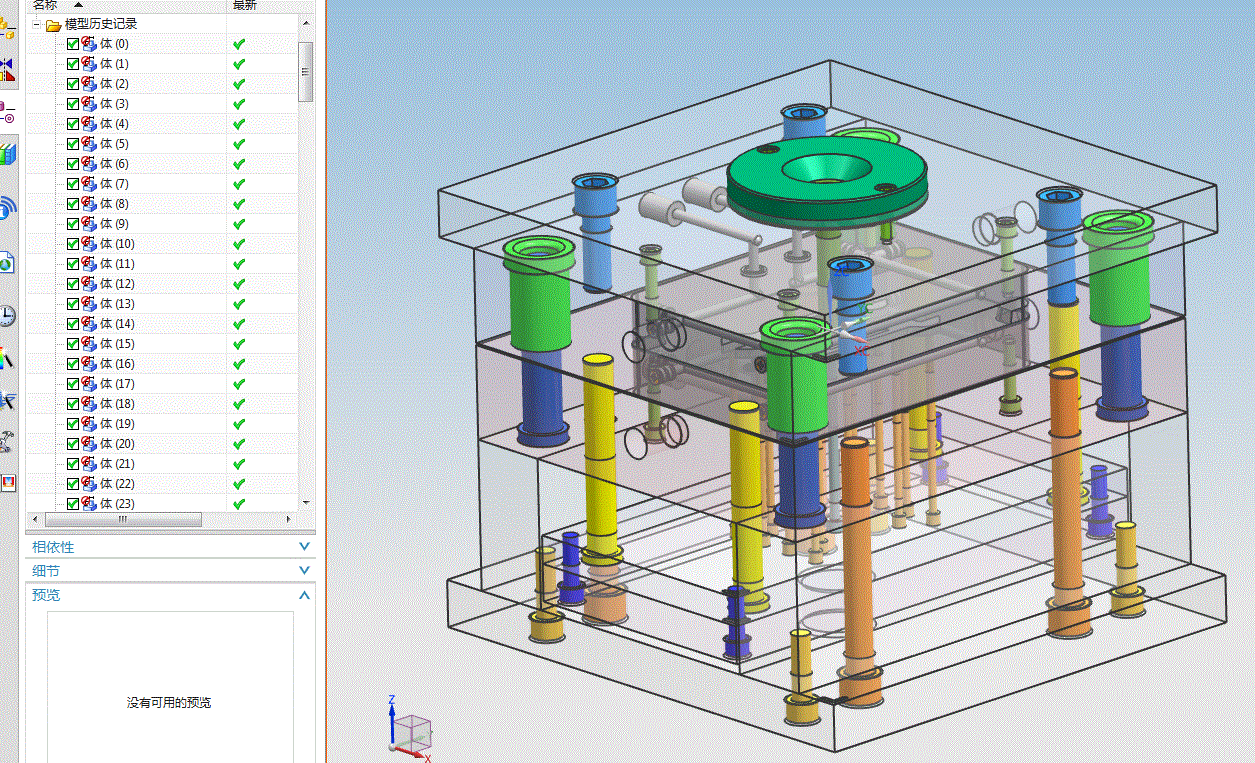Image resolution: width=1255 pixels, height=763 pixels.
Task: Open the Part Navigator sidebar tab
Action: [7, 110]
